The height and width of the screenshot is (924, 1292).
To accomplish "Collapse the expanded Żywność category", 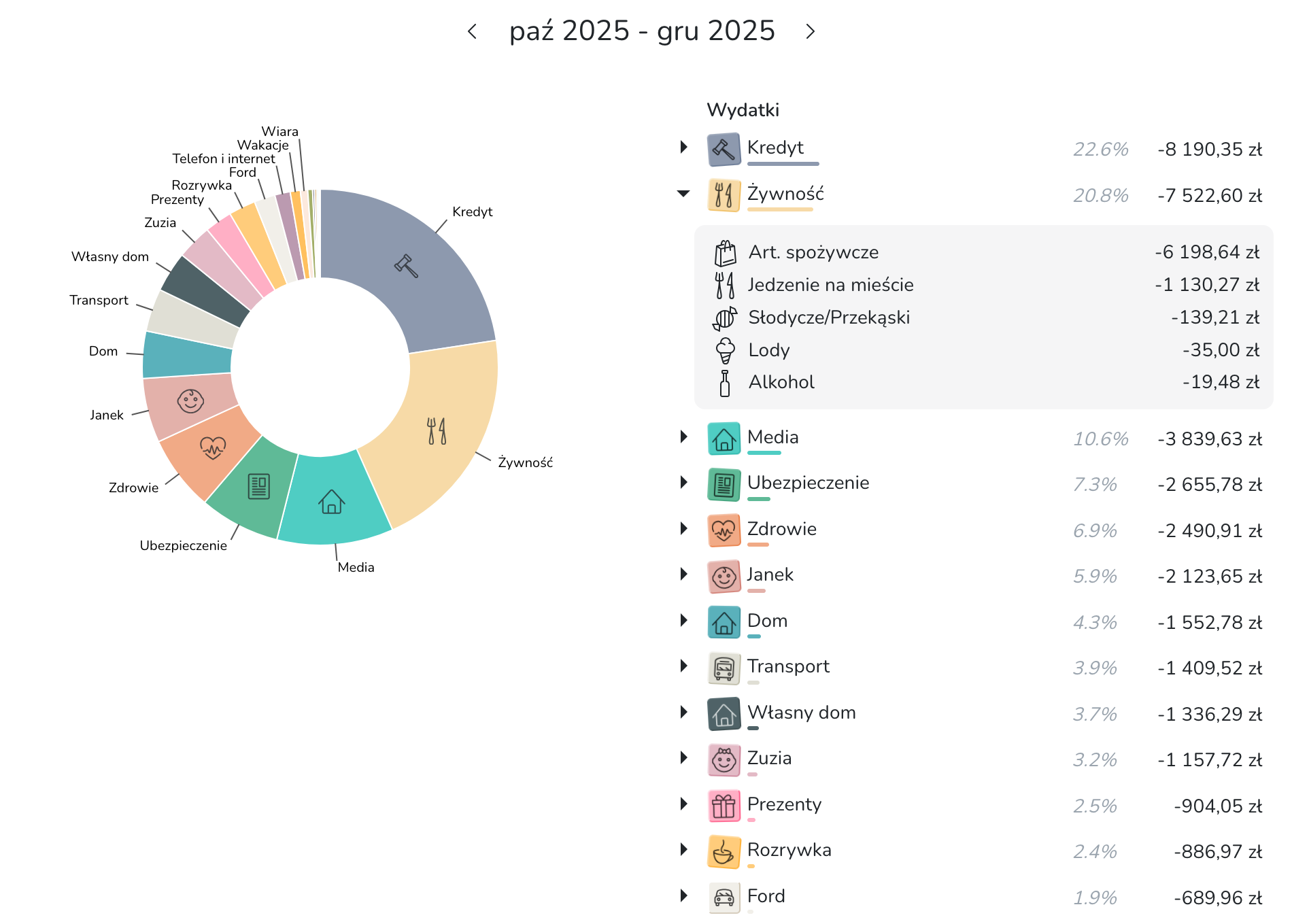I will click(683, 194).
